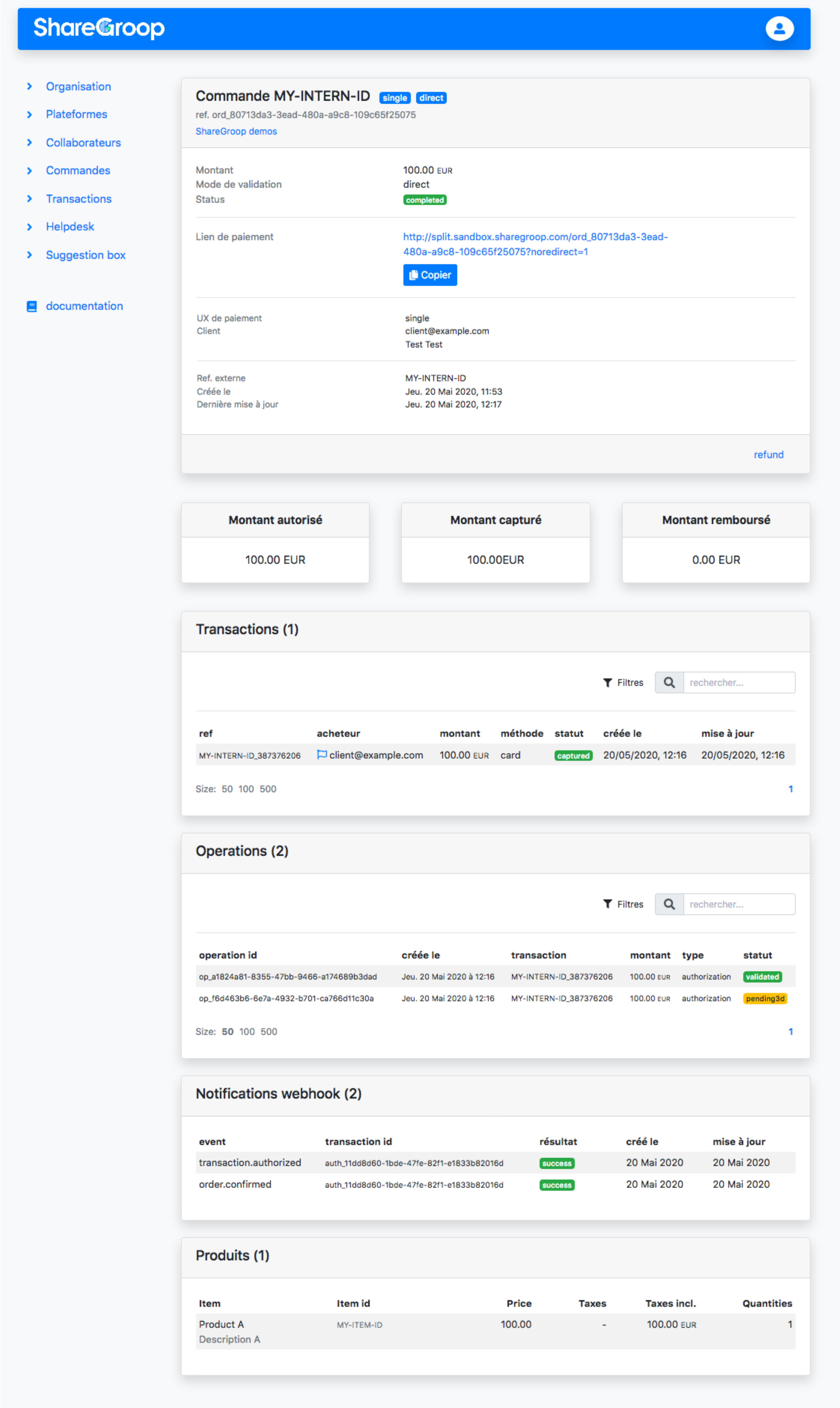Click the Transactions filter funnel icon
The image size is (840, 1408).
pos(607,683)
